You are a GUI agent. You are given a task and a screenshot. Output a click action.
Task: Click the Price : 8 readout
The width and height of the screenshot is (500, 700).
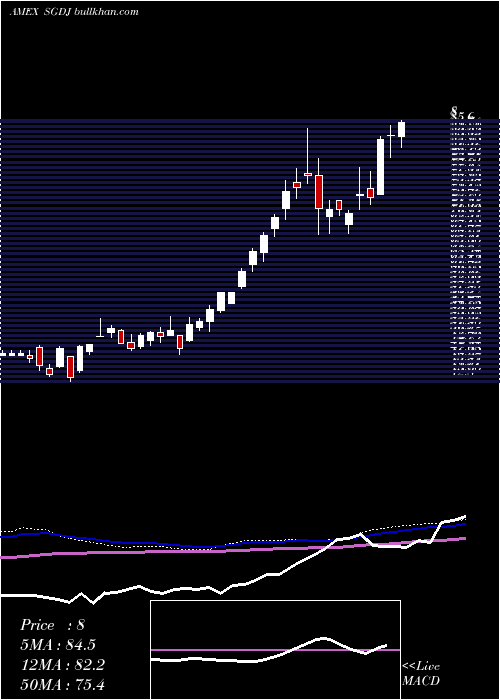[52, 625]
